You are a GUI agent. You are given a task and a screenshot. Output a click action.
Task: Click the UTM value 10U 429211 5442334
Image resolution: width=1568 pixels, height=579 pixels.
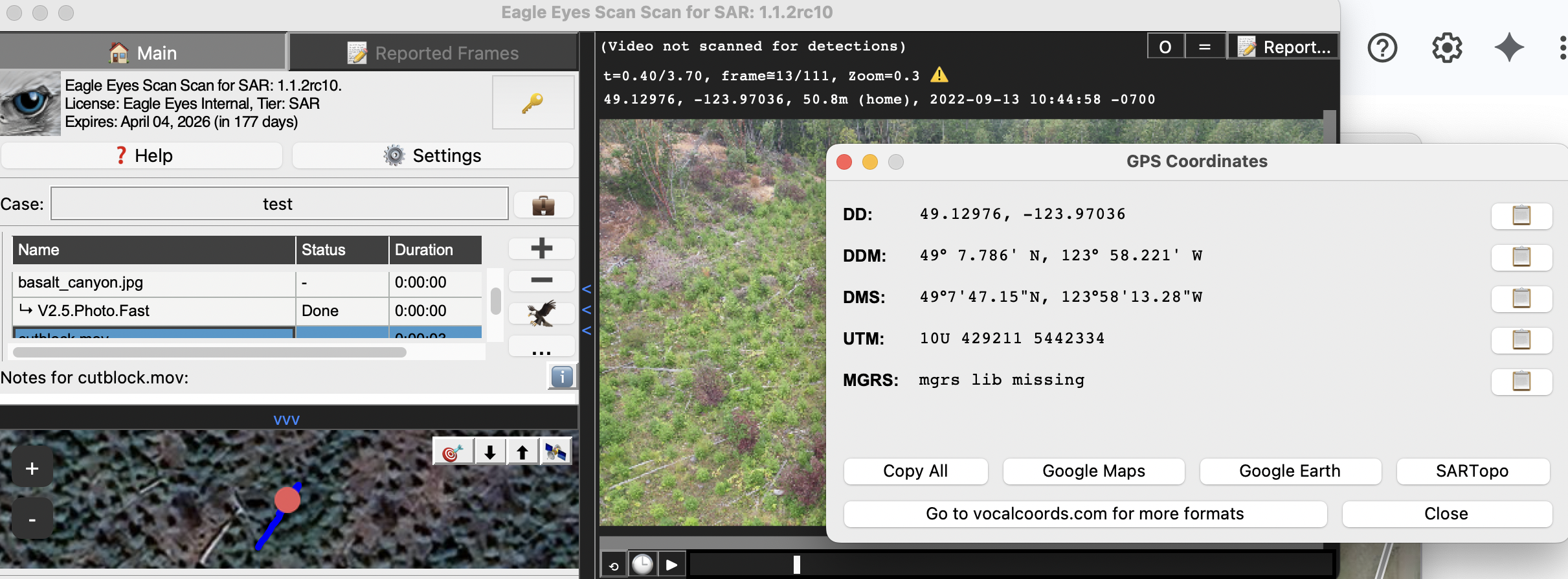coord(1012,338)
